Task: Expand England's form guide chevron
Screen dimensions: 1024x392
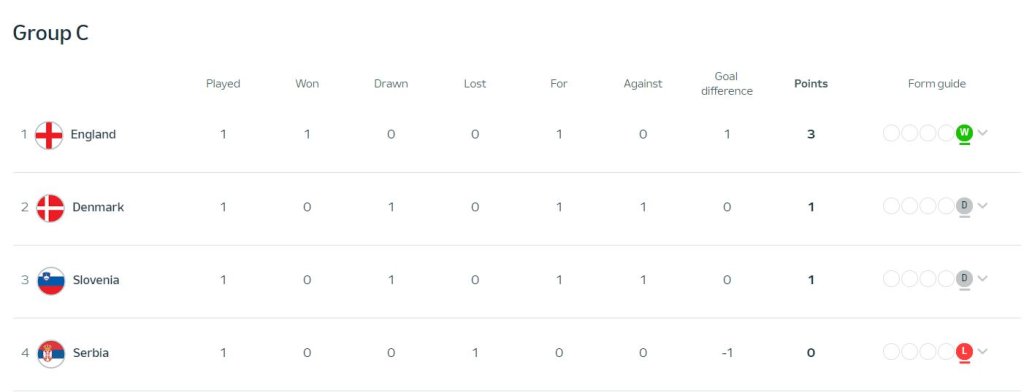Action: click(x=982, y=133)
